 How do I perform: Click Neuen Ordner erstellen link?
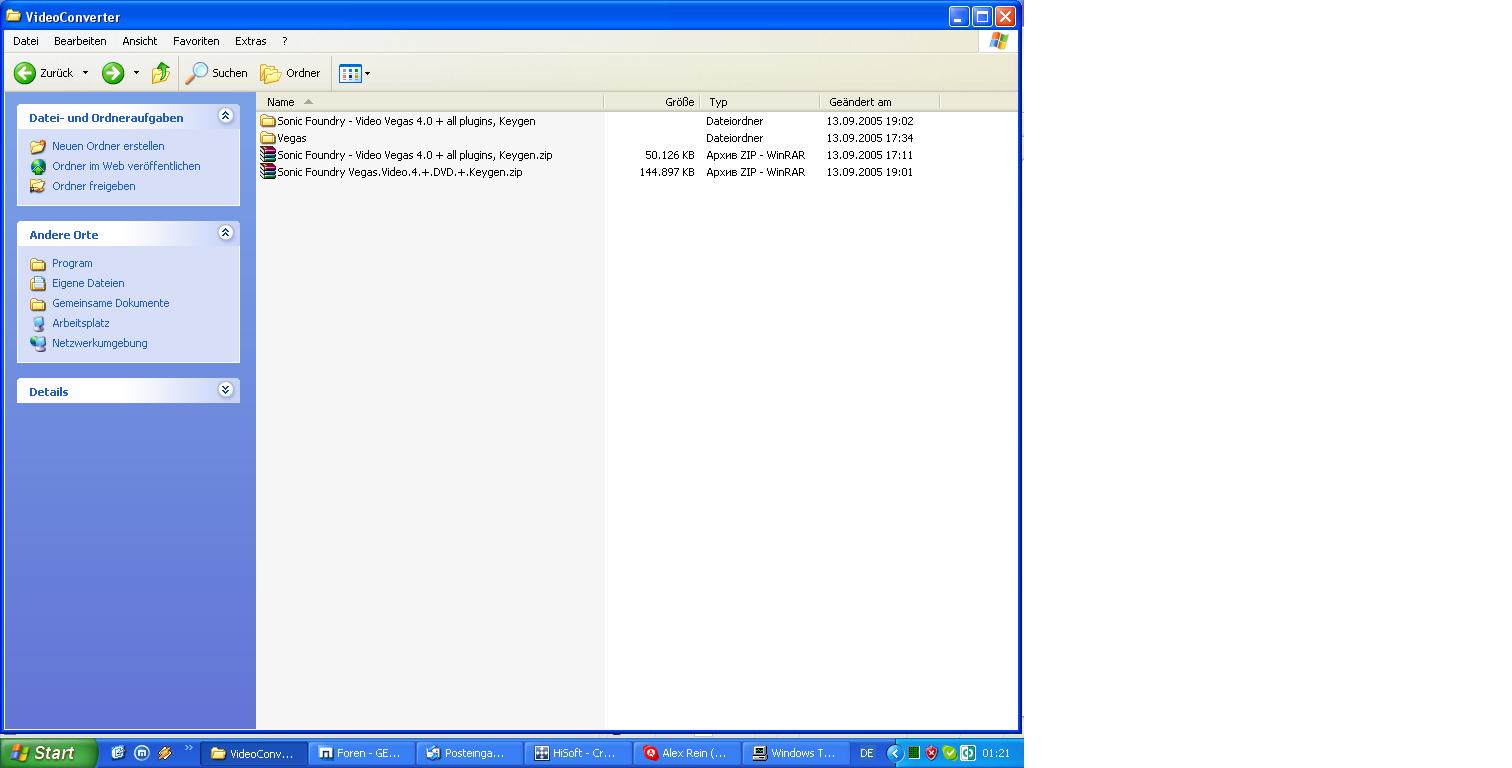pos(108,146)
